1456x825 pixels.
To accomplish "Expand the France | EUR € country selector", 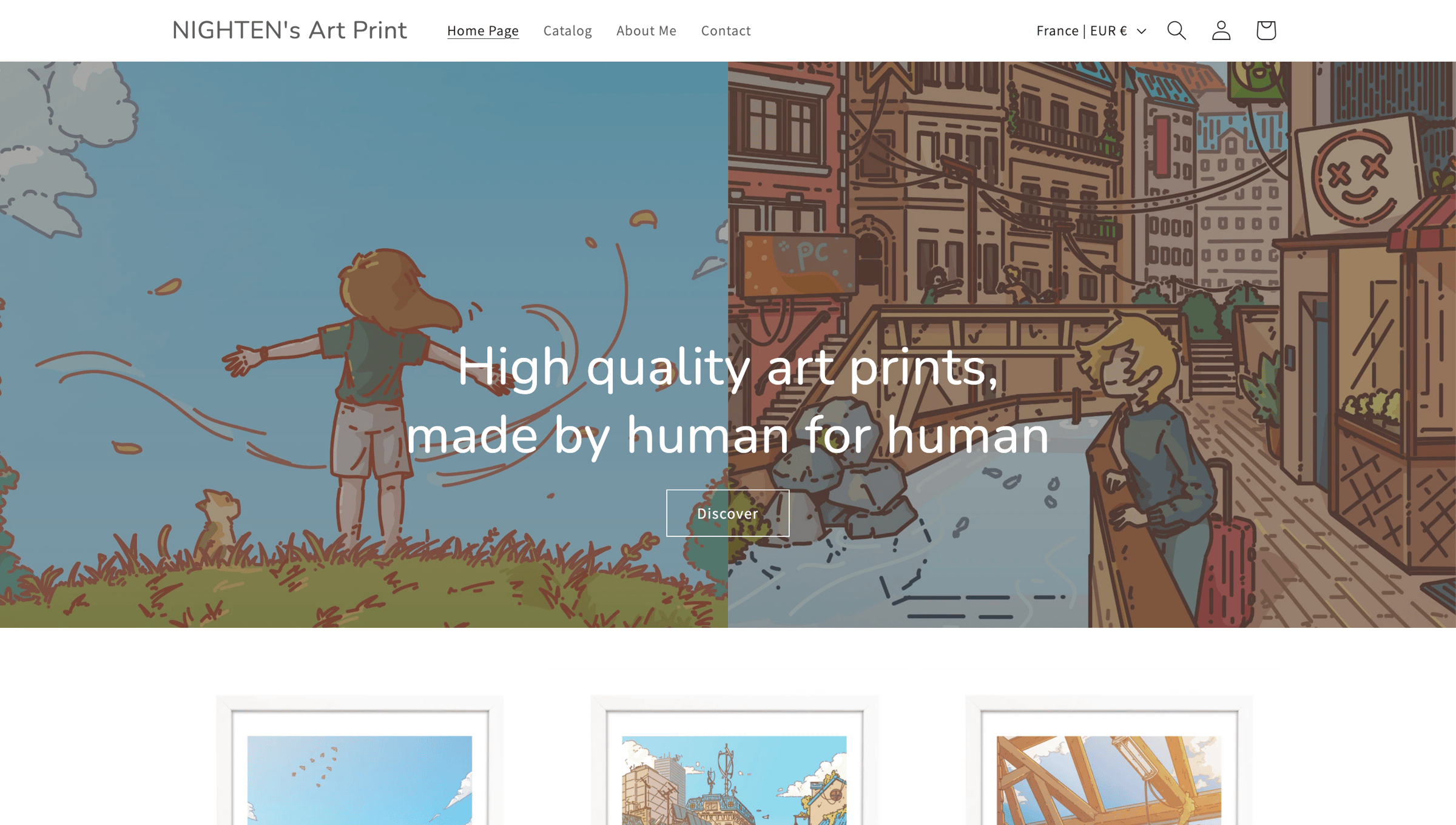I will coord(1091,30).
